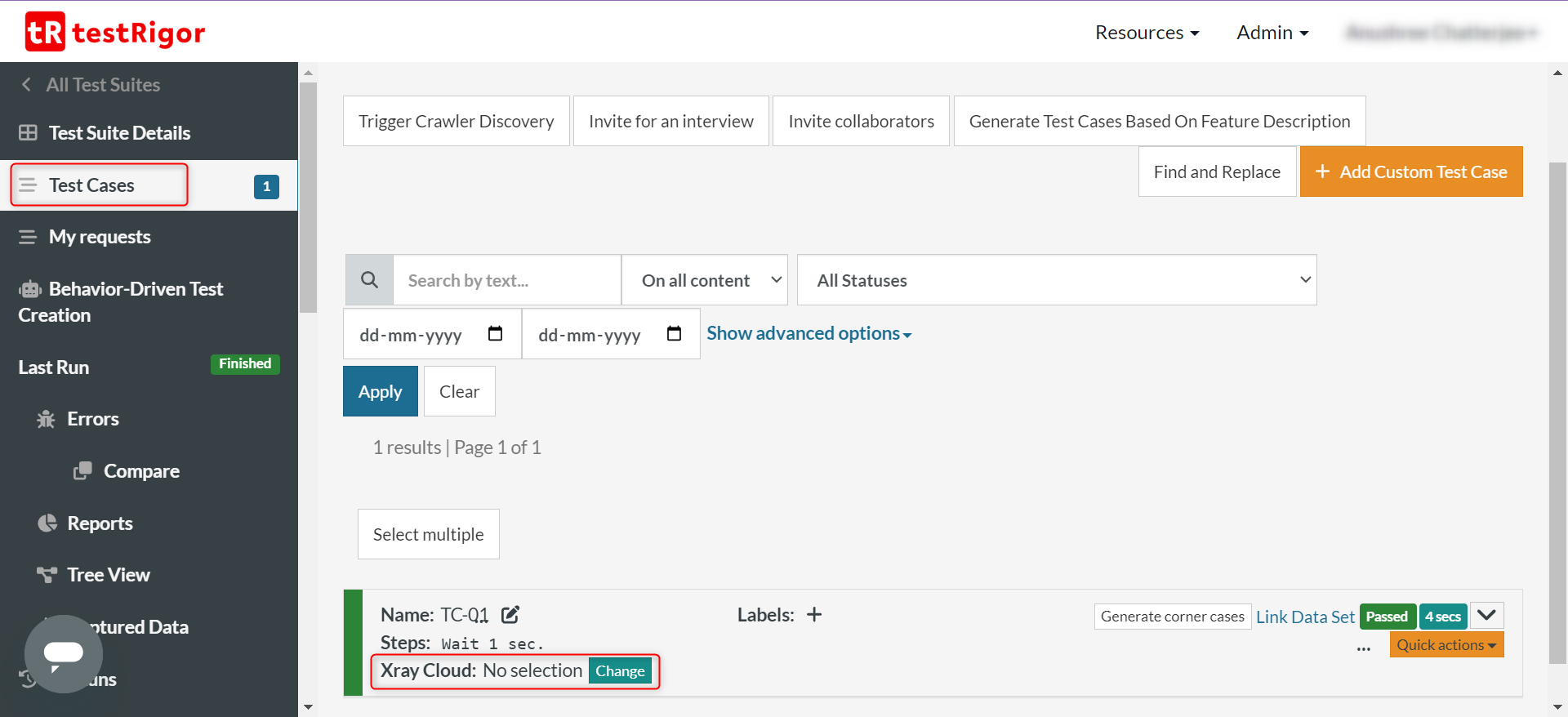The width and height of the screenshot is (1568, 717).
Task: Open the calendar picker on first date field
Action: (495, 334)
